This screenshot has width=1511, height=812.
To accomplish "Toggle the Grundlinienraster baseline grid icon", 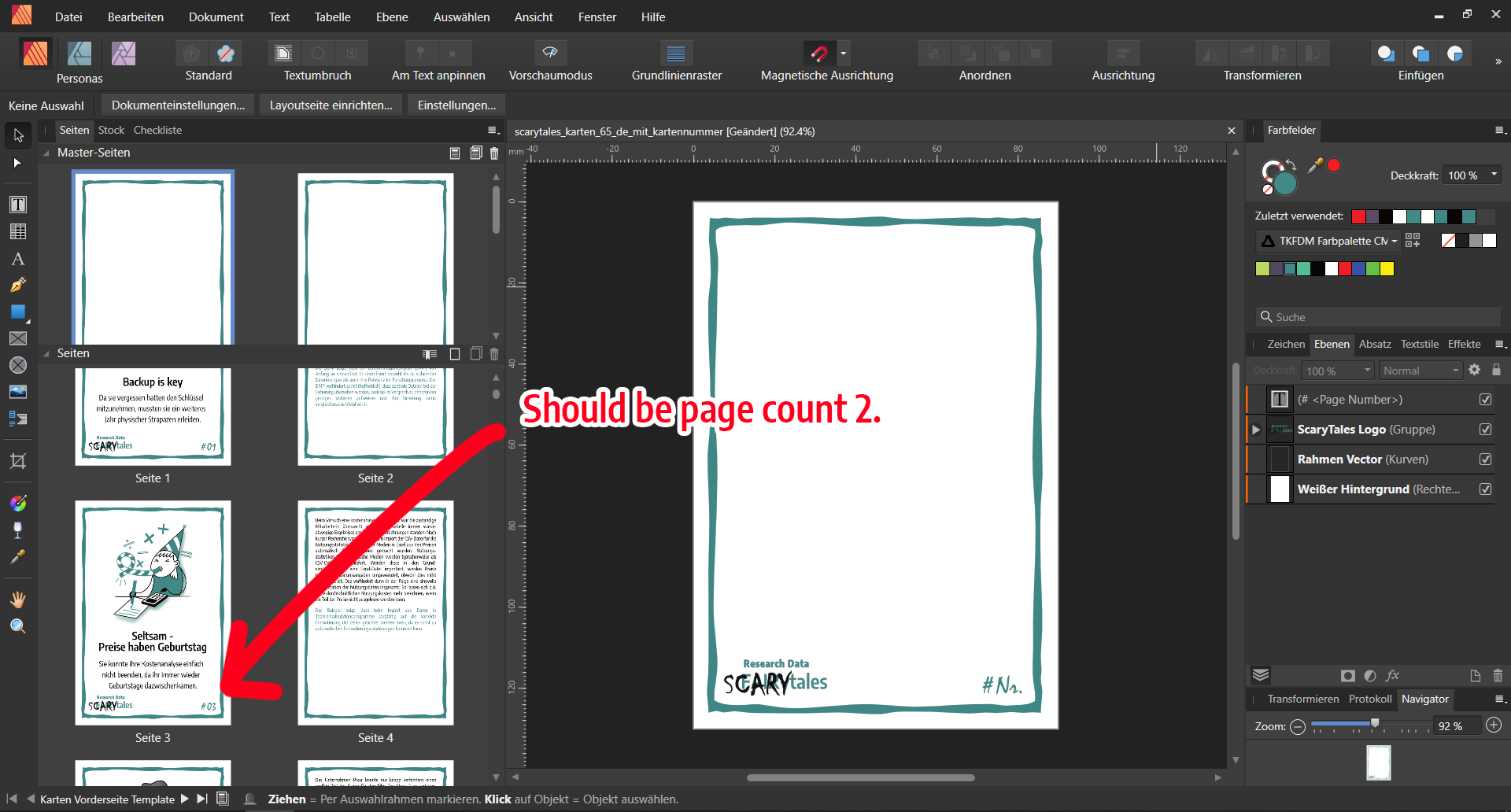I will (x=675, y=53).
